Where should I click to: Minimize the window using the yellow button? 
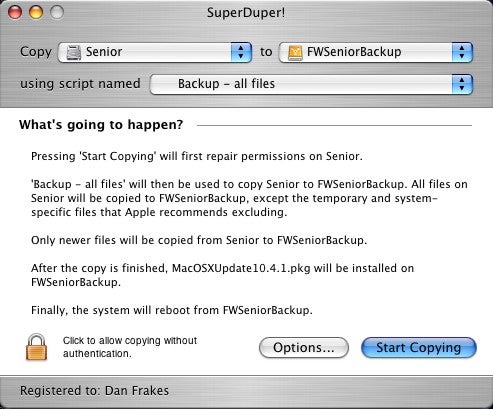tap(36, 12)
